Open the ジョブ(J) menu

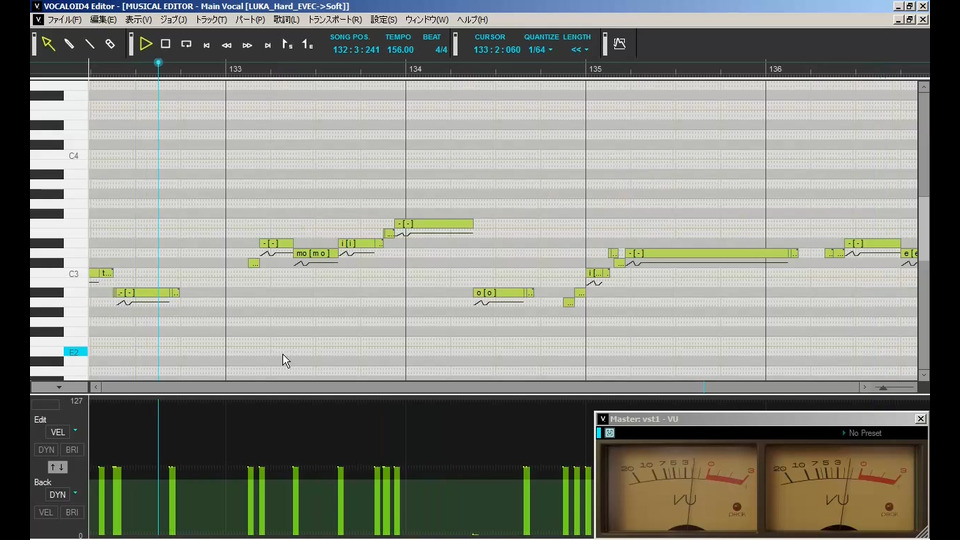tap(173, 20)
